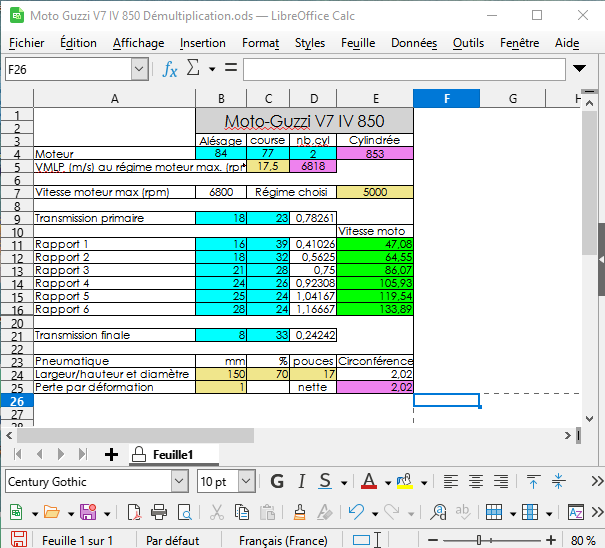This screenshot has height=548, width=605.
Task: Go to first sheet tab arrow
Action: point(17,454)
